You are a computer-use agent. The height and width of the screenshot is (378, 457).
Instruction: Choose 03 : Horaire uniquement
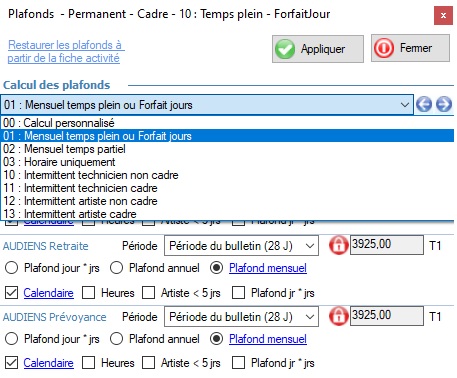pos(227,162)
